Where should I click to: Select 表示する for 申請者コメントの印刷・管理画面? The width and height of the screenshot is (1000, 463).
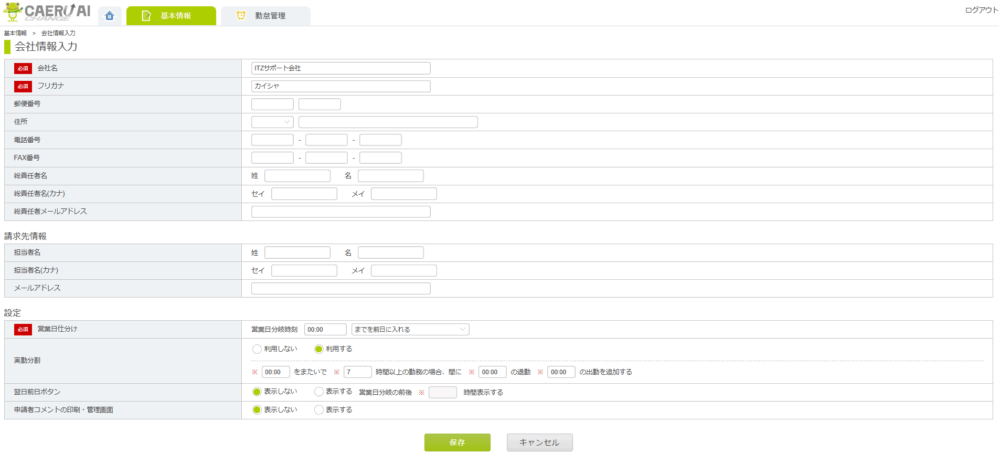(319, 410)
